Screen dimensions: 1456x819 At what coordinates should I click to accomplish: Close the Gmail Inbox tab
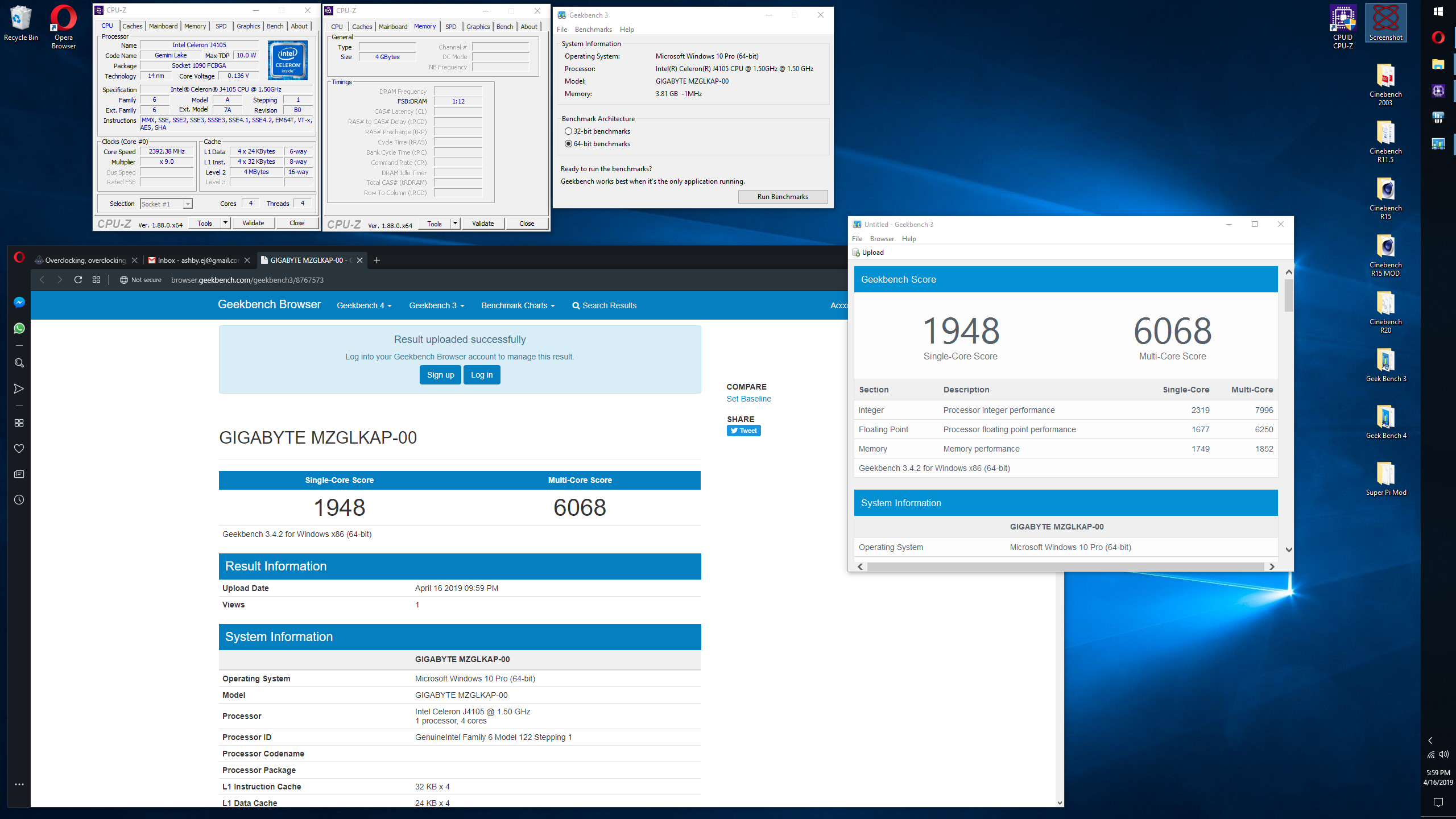[247, 260]
